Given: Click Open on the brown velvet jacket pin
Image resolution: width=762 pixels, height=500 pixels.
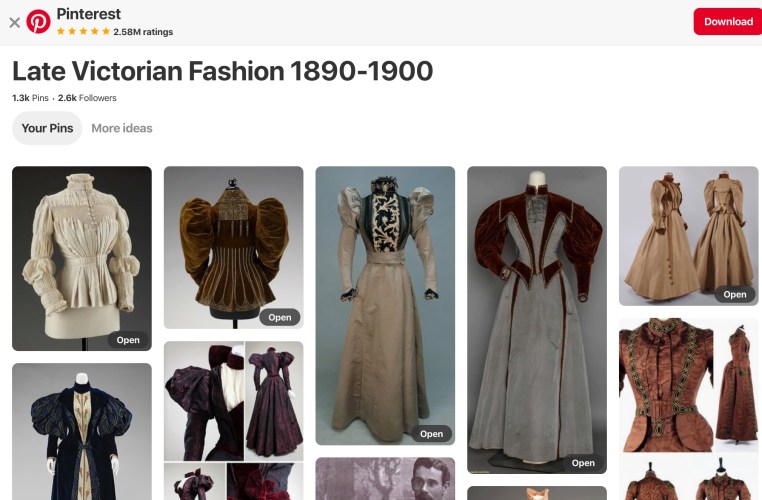Looking at the screenshot, I should coord(280,317).
